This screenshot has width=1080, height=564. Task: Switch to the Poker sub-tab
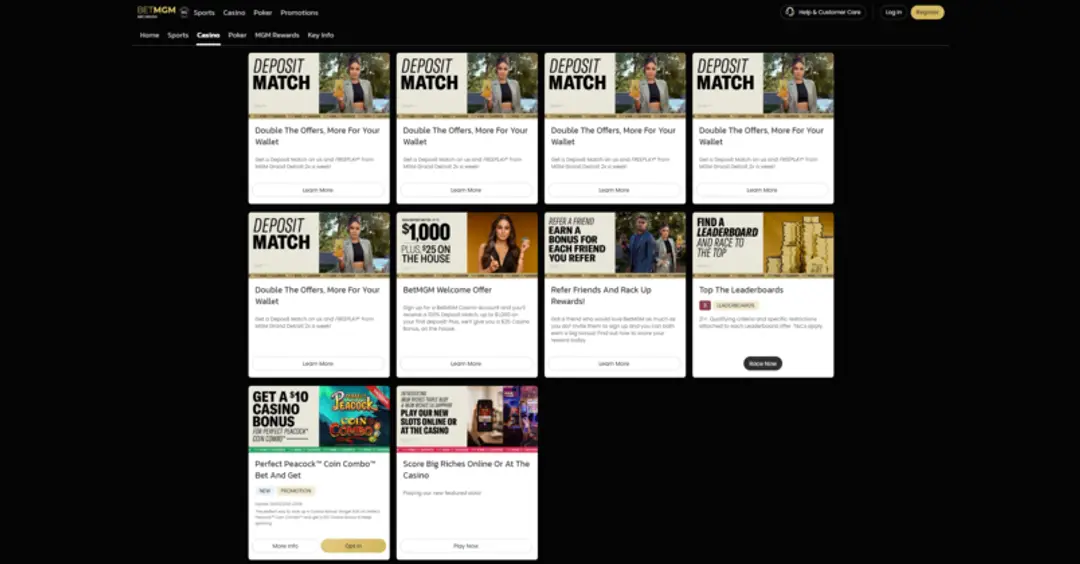(x=238, y=35)
